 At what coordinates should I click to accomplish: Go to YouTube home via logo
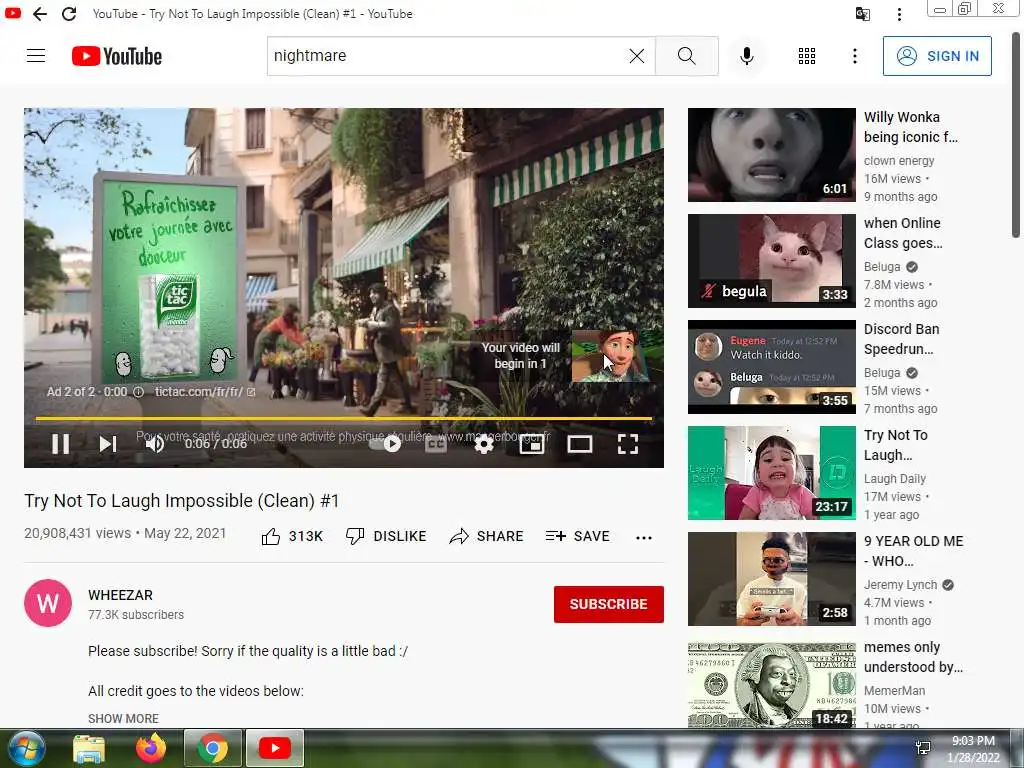117,56
